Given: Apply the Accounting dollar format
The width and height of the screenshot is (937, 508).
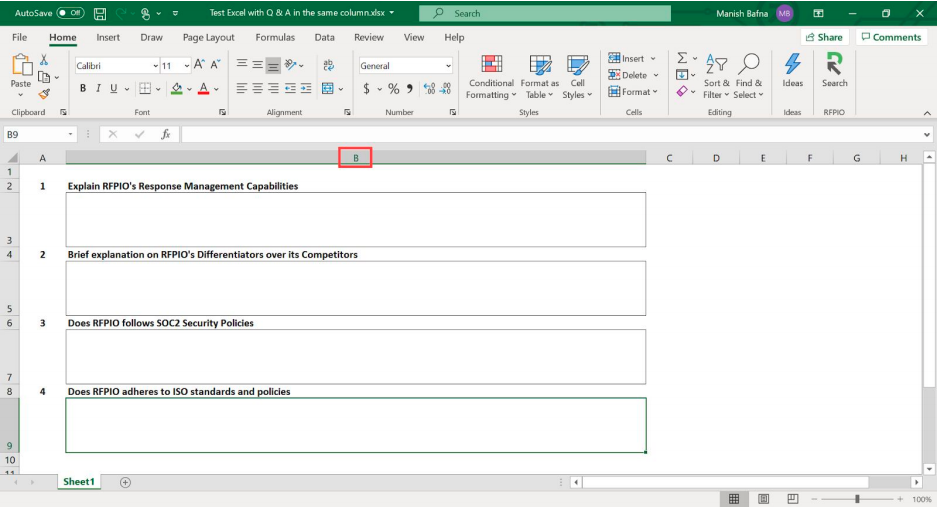Looking at the screenshot, I should coord(366,89).
